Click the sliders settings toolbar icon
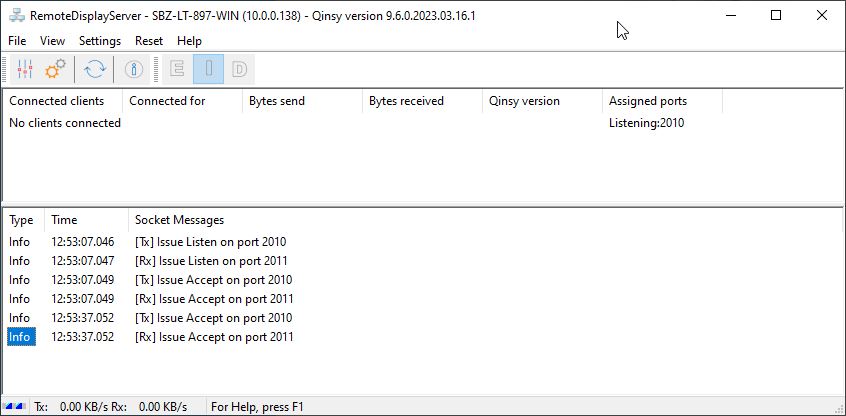Viewport: 846px width, 416px height. coord(26,69)
